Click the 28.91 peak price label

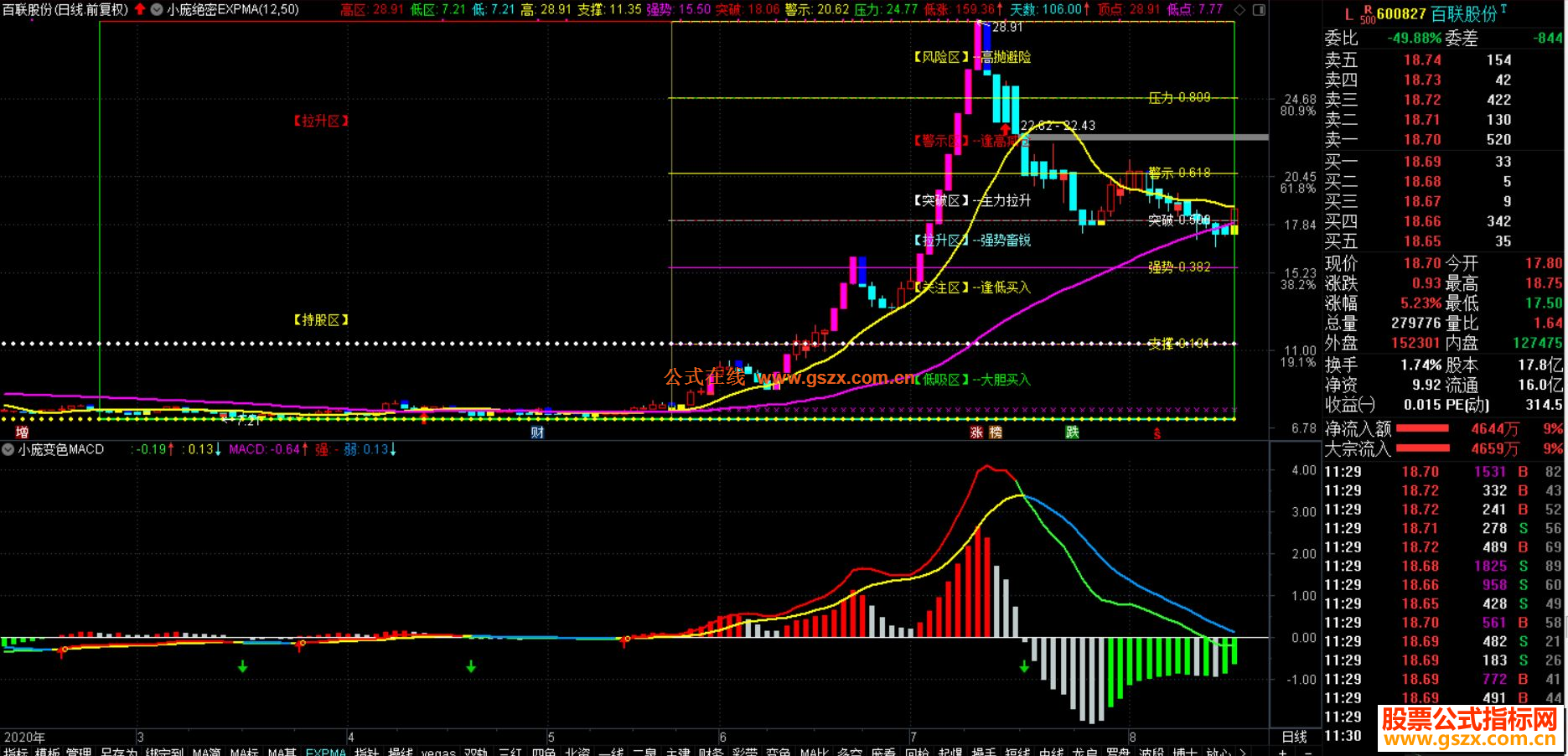[1007, 27]
